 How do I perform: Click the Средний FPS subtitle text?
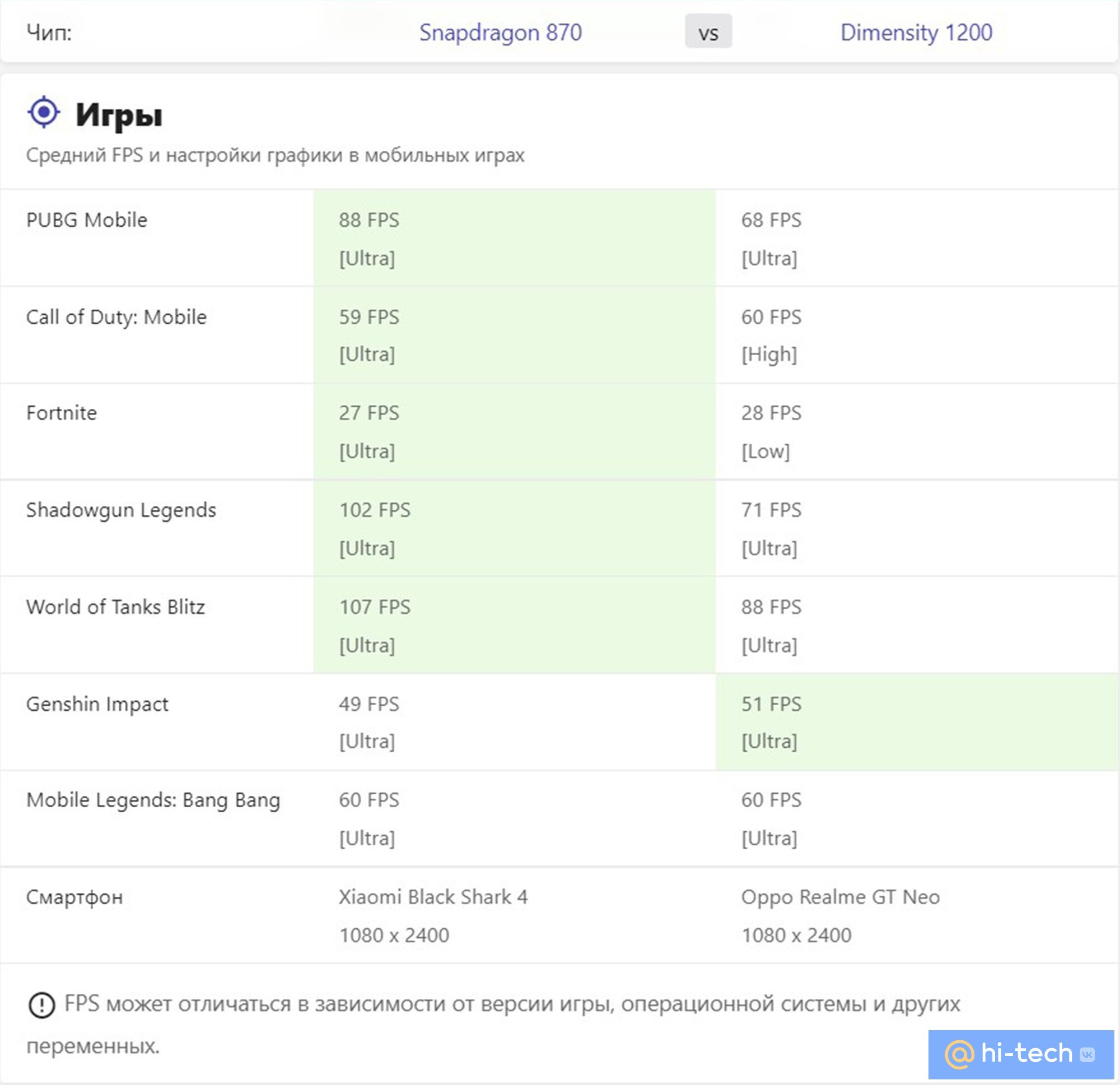tap(276, 155)
